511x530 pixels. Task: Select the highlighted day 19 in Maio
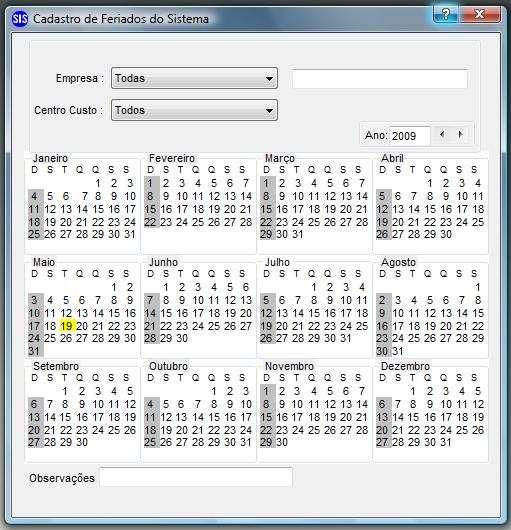tap(67, 326)
